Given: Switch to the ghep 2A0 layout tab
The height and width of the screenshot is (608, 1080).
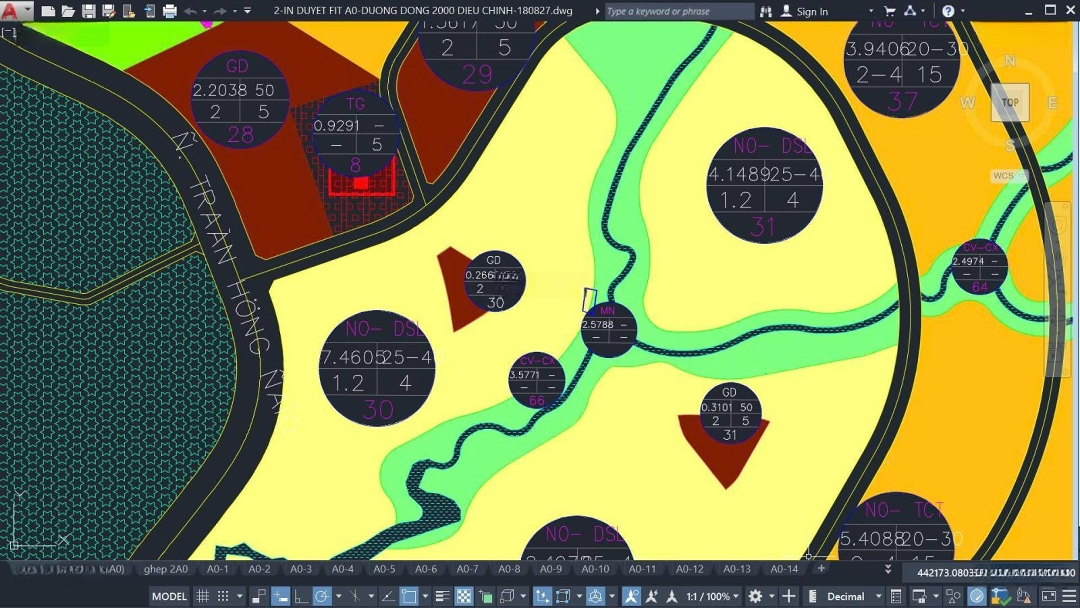Looking at the screenshot, I should coord(165,569).
